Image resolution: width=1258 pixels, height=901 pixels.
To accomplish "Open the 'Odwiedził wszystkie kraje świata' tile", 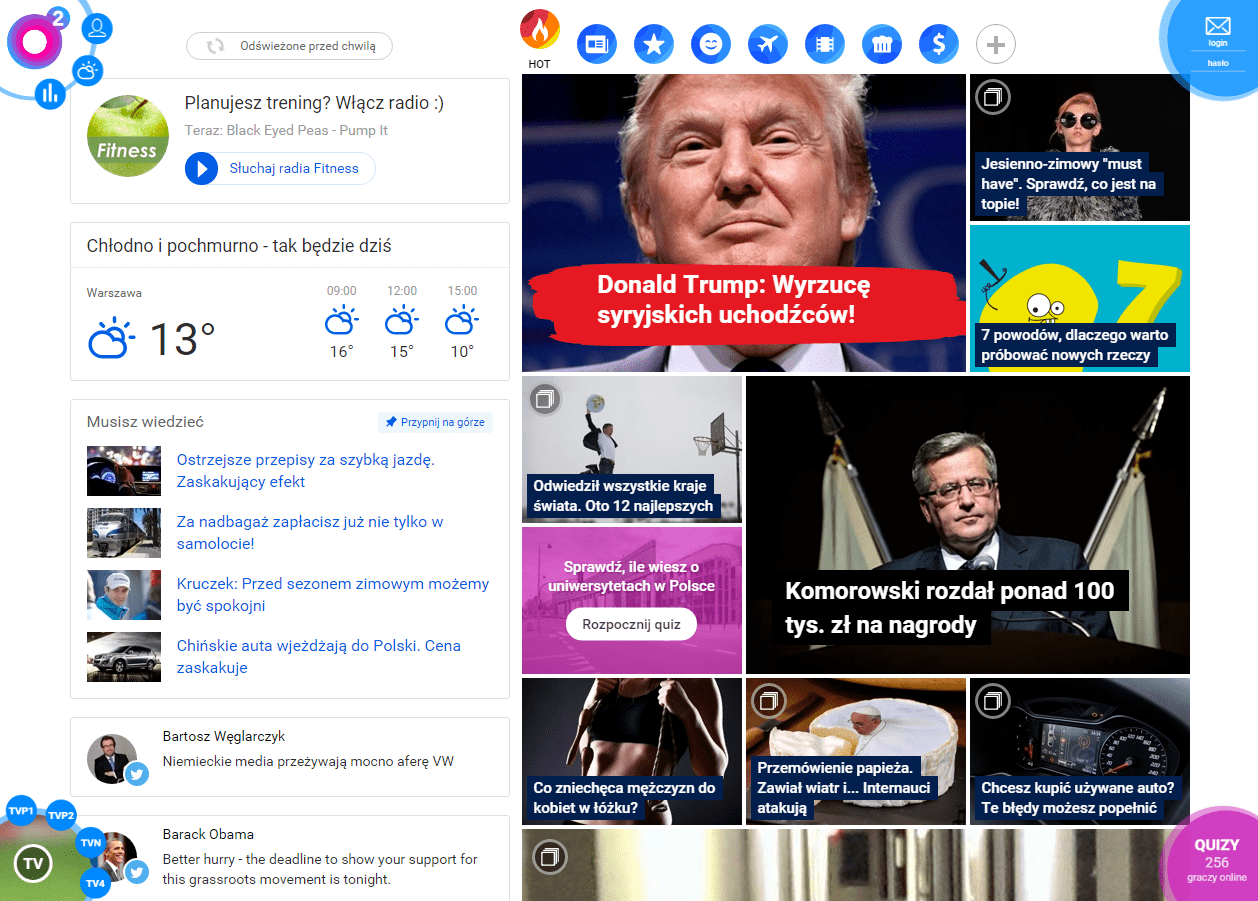I will coord(632,449).
